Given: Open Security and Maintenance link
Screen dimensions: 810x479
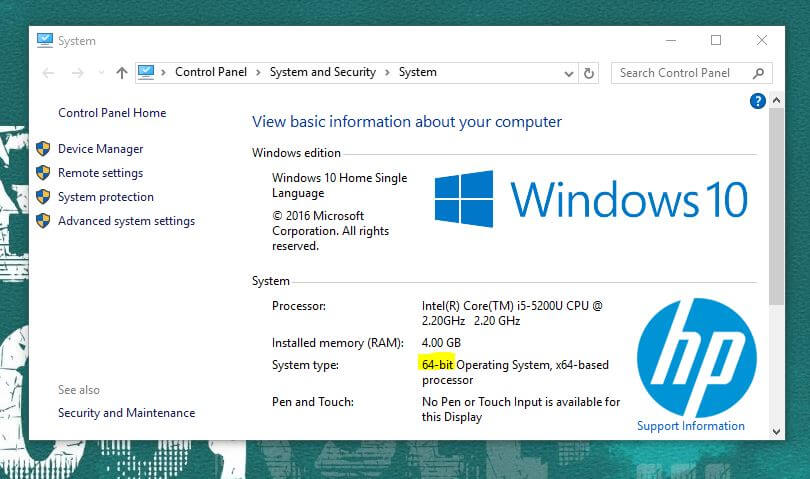Looking at the screenshot, I should pyautogui.click(x=127, y=413).
